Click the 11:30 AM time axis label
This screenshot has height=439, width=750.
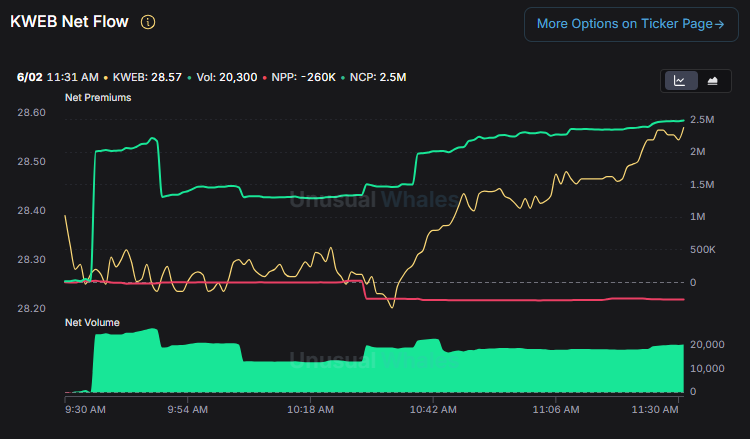pos(655,410)
